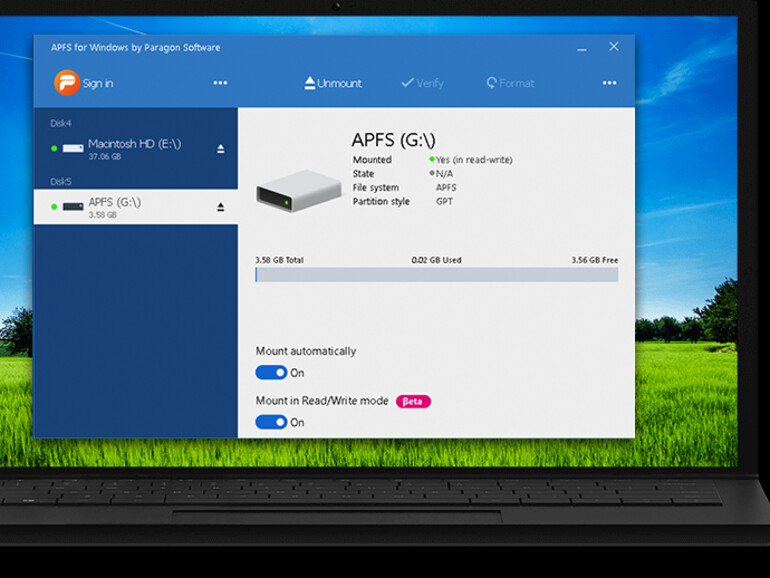The image size is (770, 578).
Task: Click the 'N/A' state value
Action: tap(444, 173)
